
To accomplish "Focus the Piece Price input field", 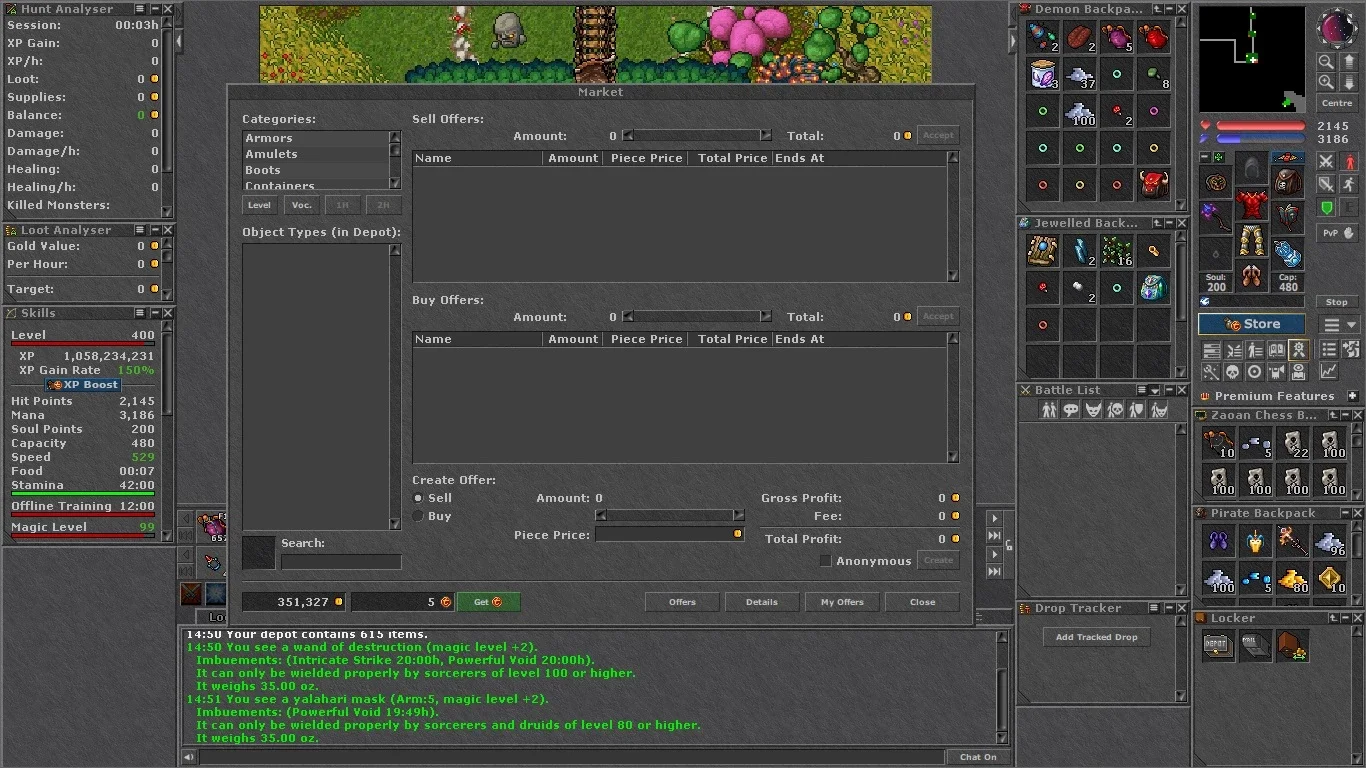I will (x=670, y=535).
